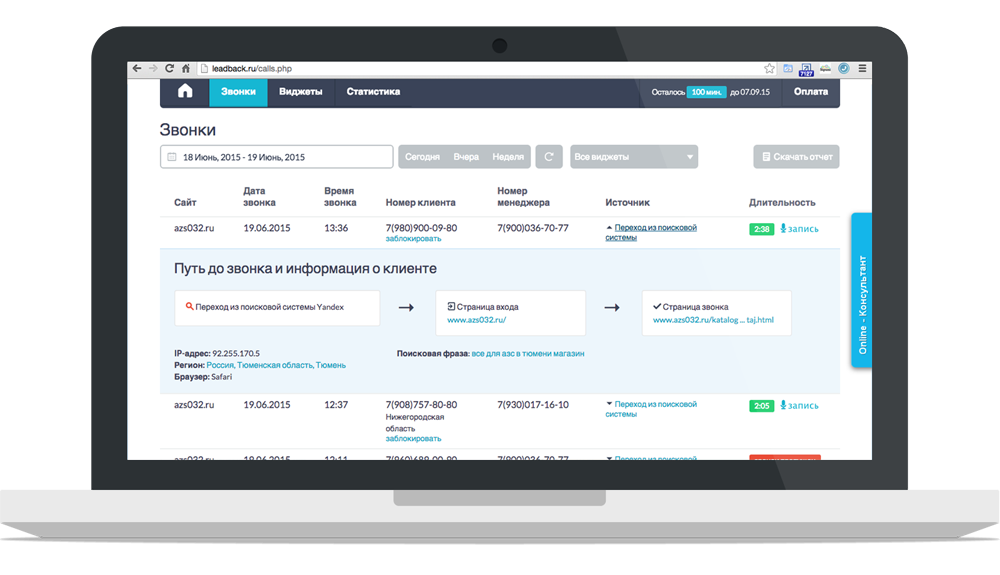This screenshot has width=1000, height=575.
Task: Switch to the Звонки tab
Action: pos(238,92)
